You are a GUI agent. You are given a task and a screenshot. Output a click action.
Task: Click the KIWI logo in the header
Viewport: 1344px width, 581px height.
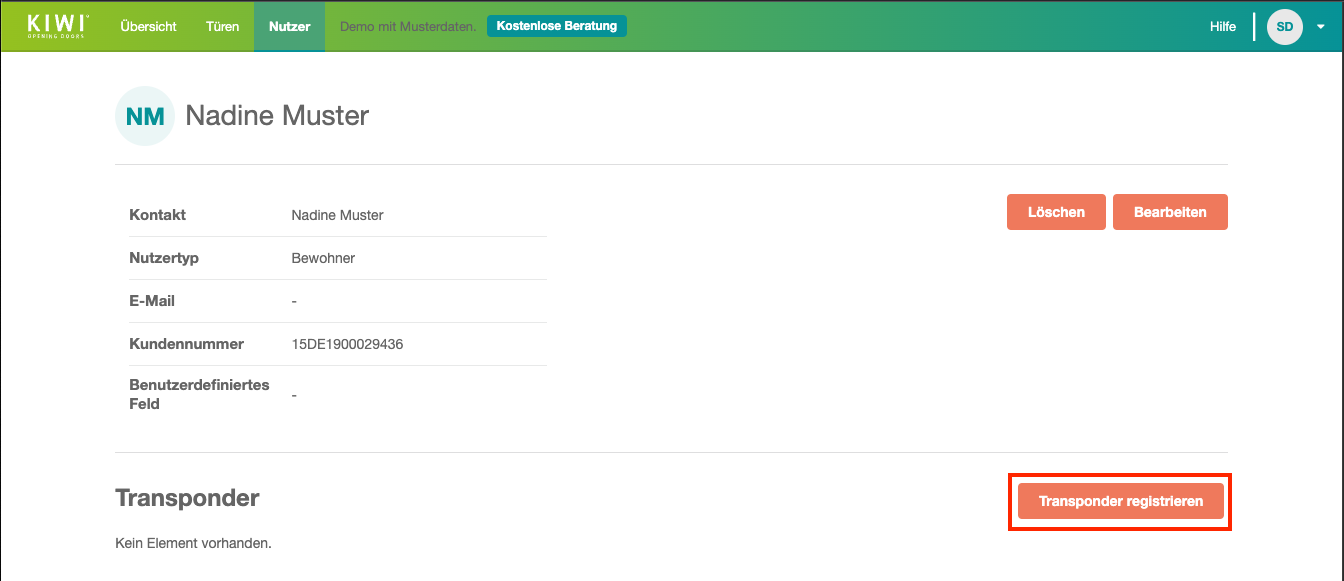click(58, 26)
